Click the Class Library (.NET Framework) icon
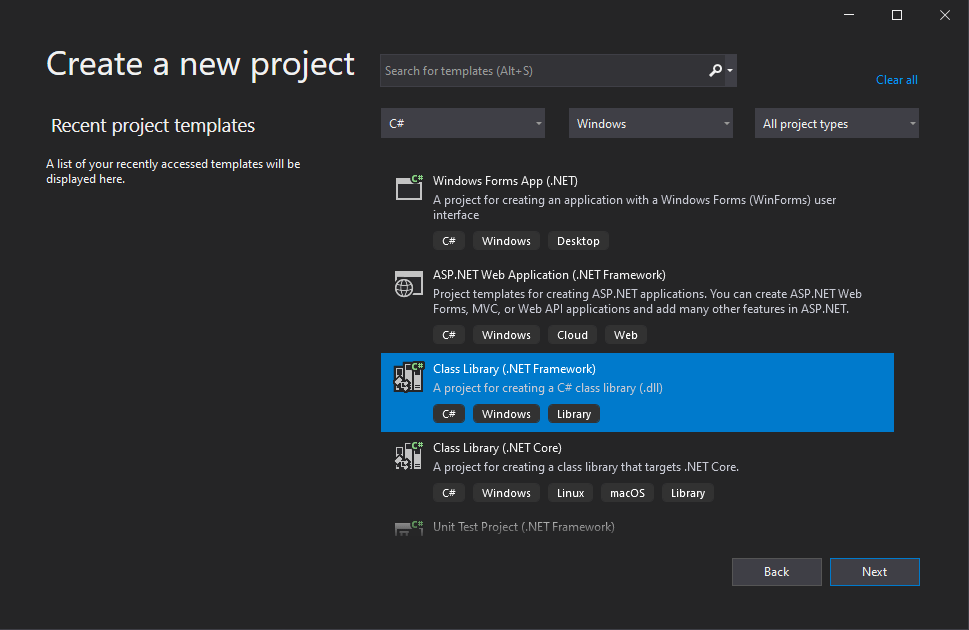969x630 pixels. click(x=409, y=376)
